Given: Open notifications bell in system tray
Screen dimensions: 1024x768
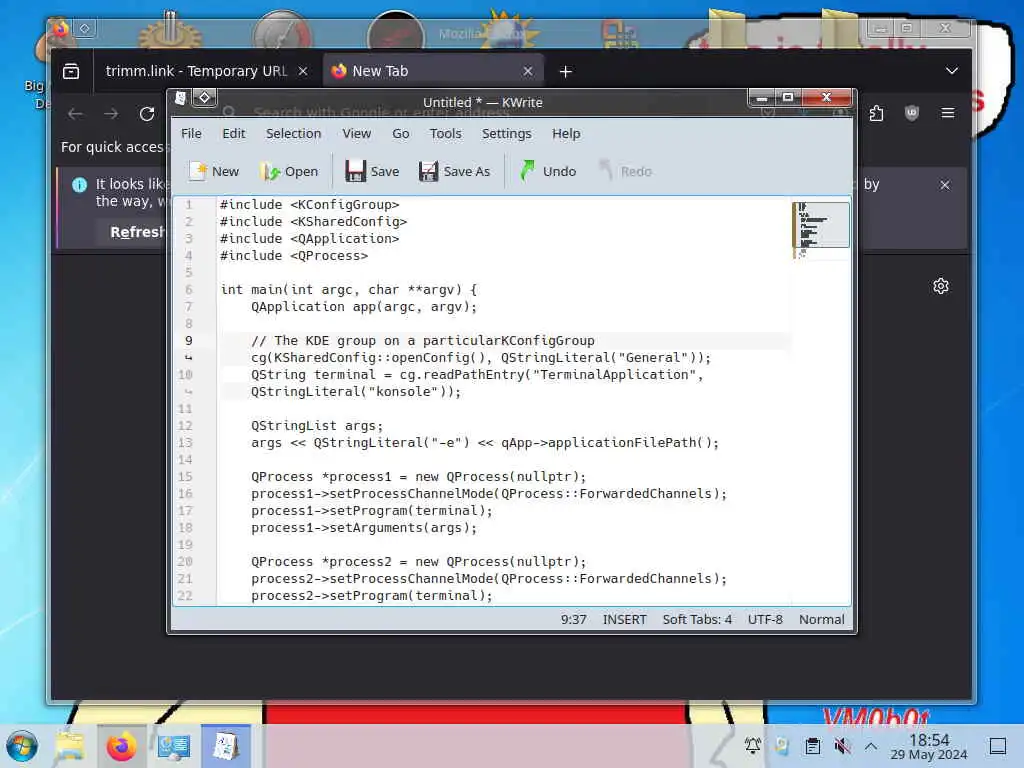Looking at the screenshot, I should [753, 746].
